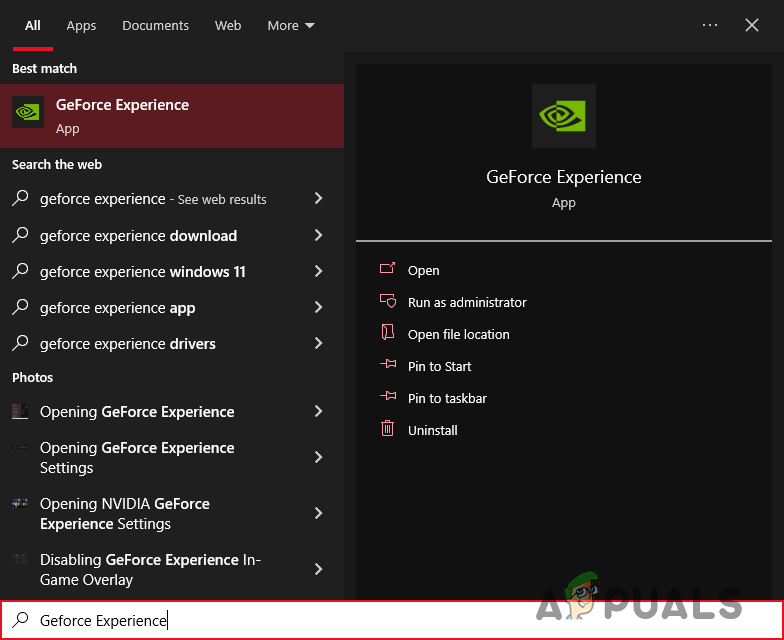This screenshot has height=640, width=784.
Task: Open thumbnail for 'Opening NVIDIA GeForce Experience Settings'
Action: click(x=20, y=503)
